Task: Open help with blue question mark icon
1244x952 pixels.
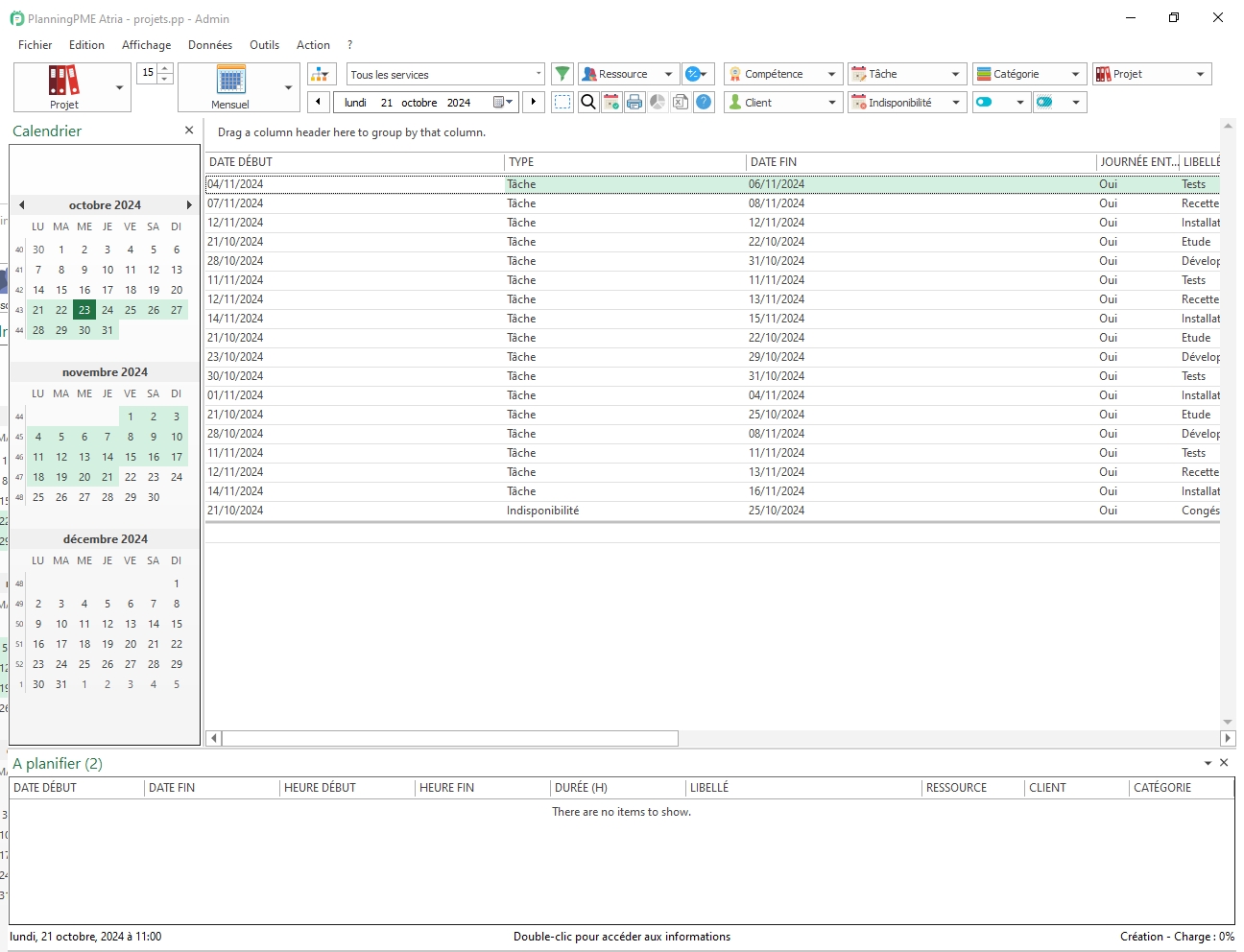Action: tap(704, 102)
